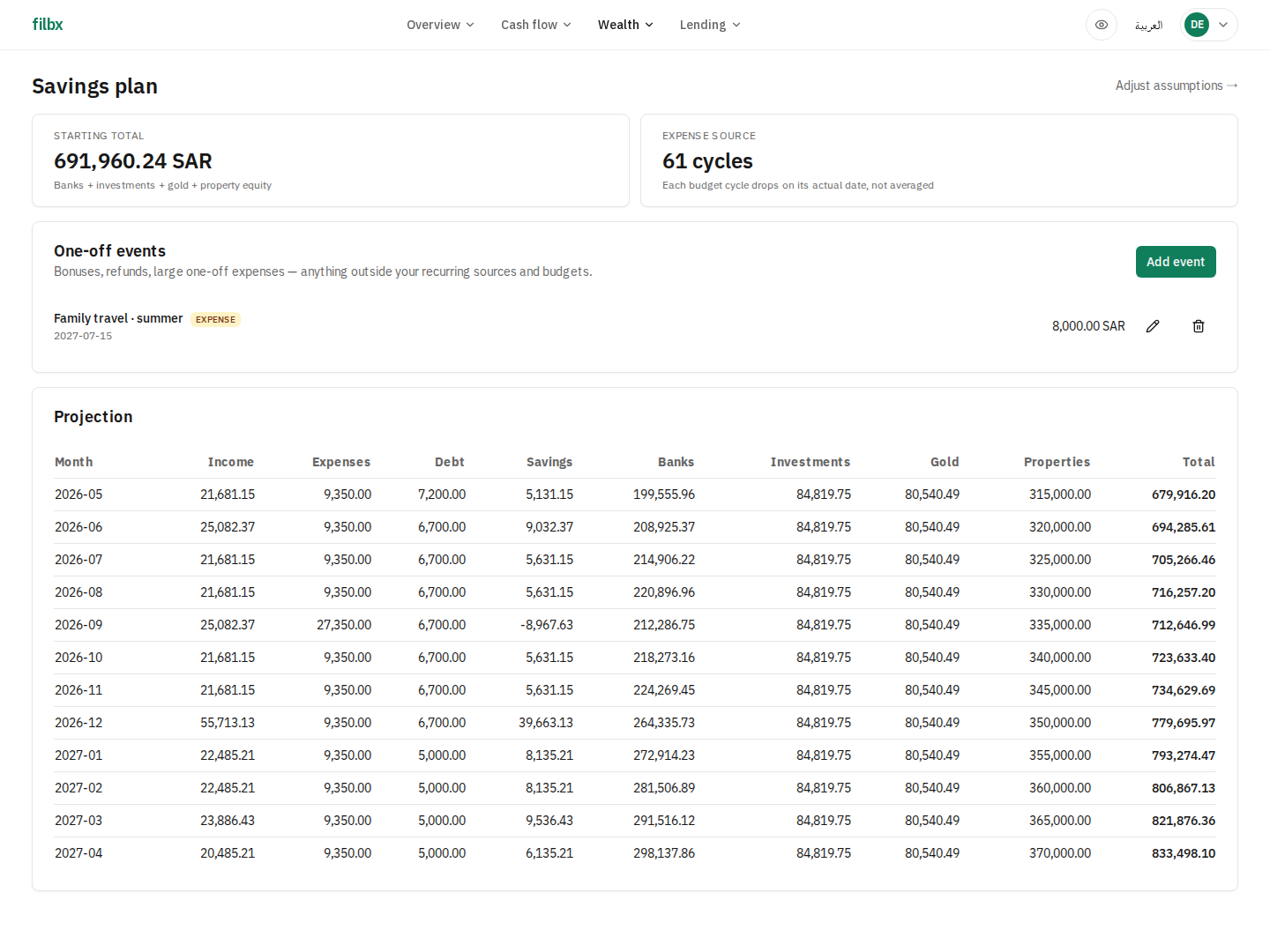Click debt value 7,200.00 in 2026-05
Image resolution: width=1270 pixels, height=952 pixels.
point(442,495)
